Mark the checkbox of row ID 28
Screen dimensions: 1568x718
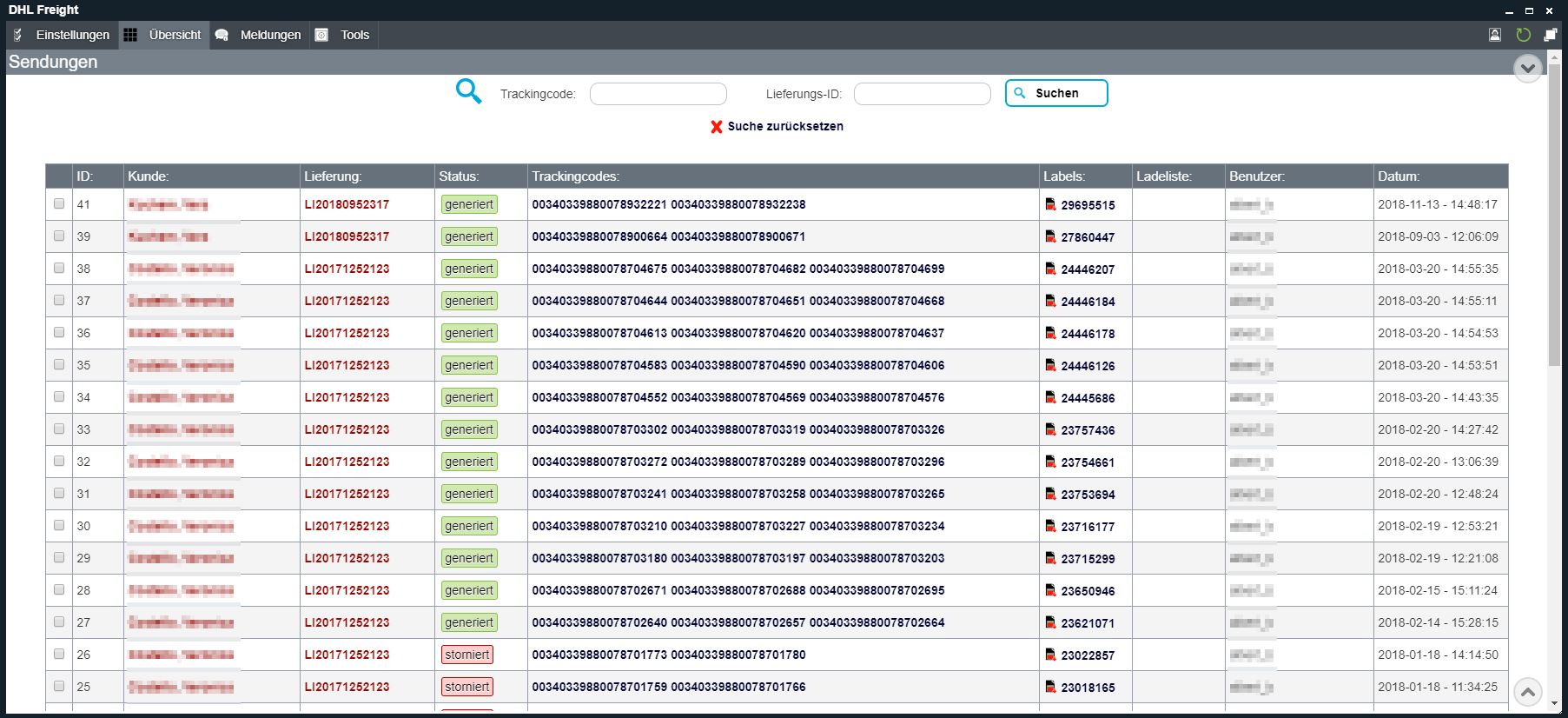59,590
